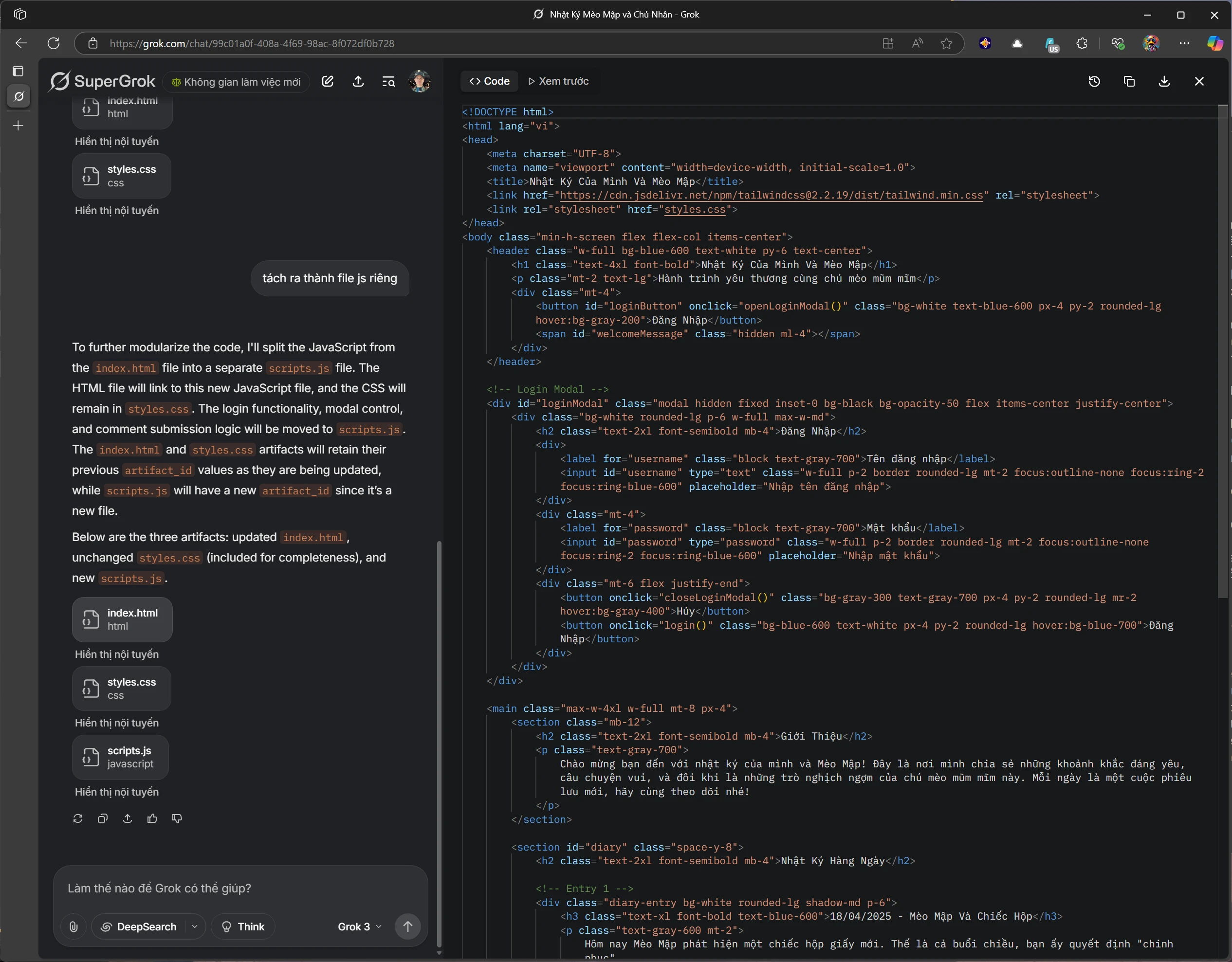Open the Grok sidebar icon in Edge
1232x962 pixels.
18,96
